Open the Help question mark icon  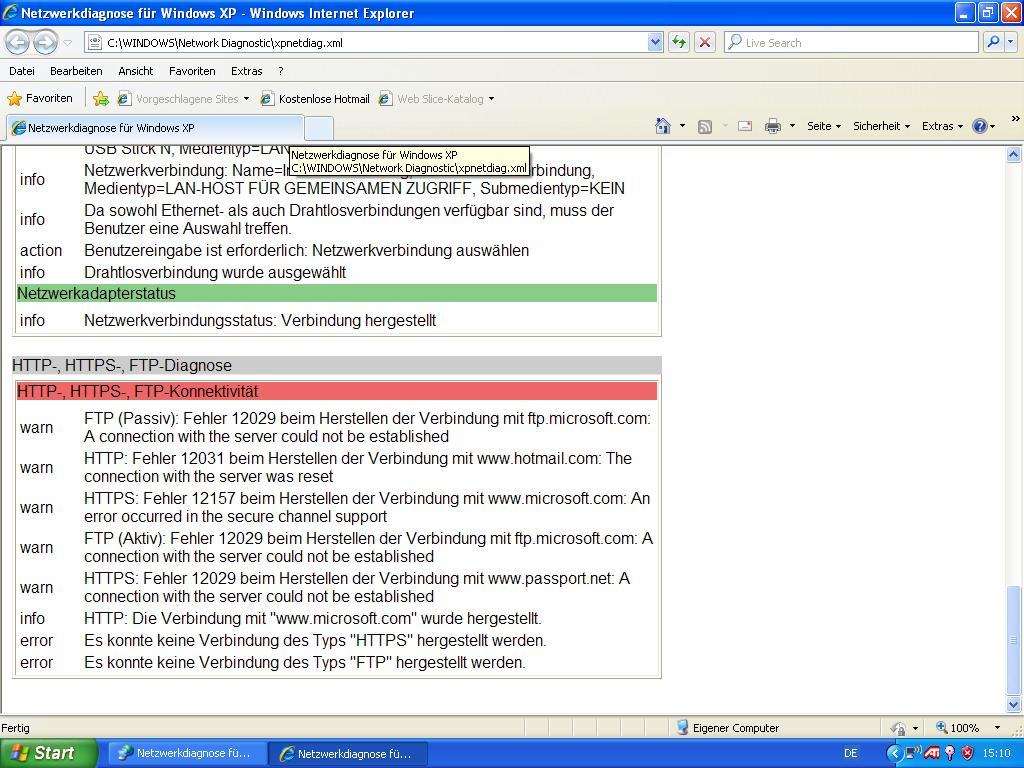coord(984,126)
